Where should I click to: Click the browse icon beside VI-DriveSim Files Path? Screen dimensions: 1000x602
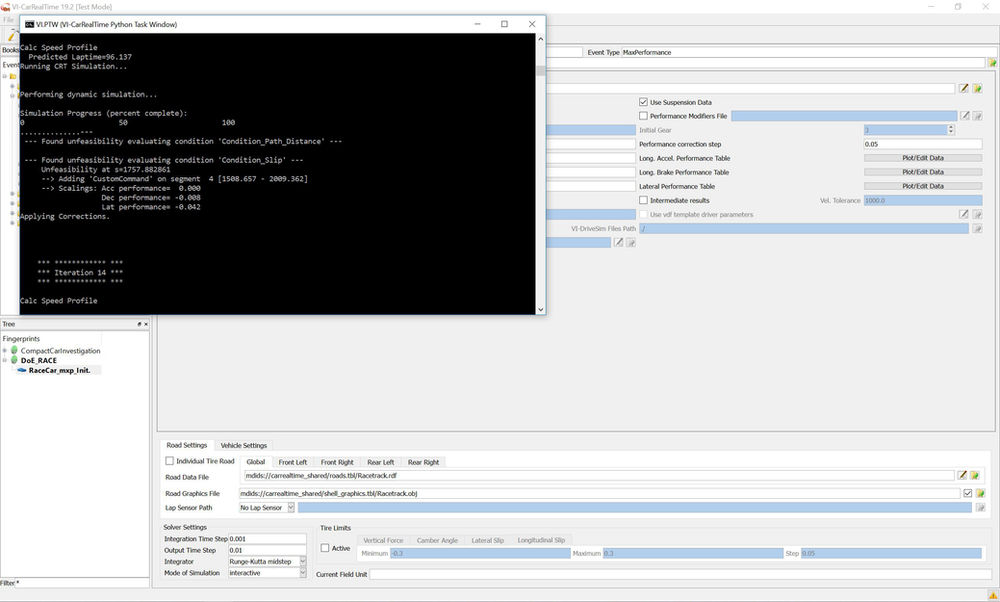[x=978, y=228]
